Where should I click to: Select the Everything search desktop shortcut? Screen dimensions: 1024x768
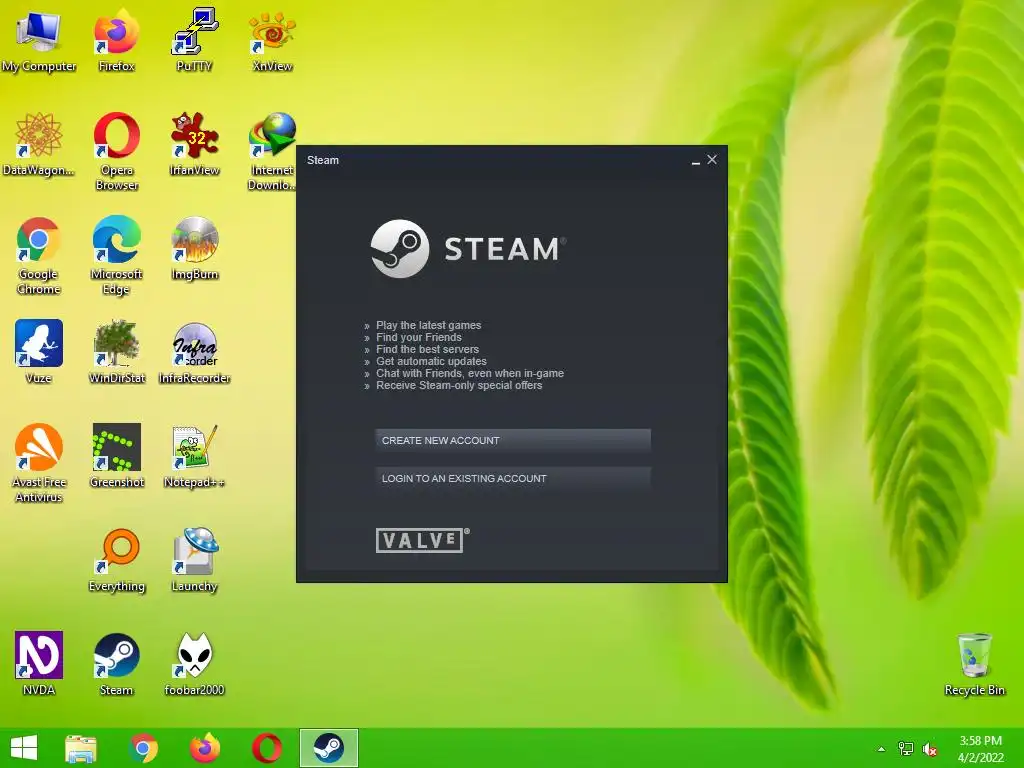116,560
